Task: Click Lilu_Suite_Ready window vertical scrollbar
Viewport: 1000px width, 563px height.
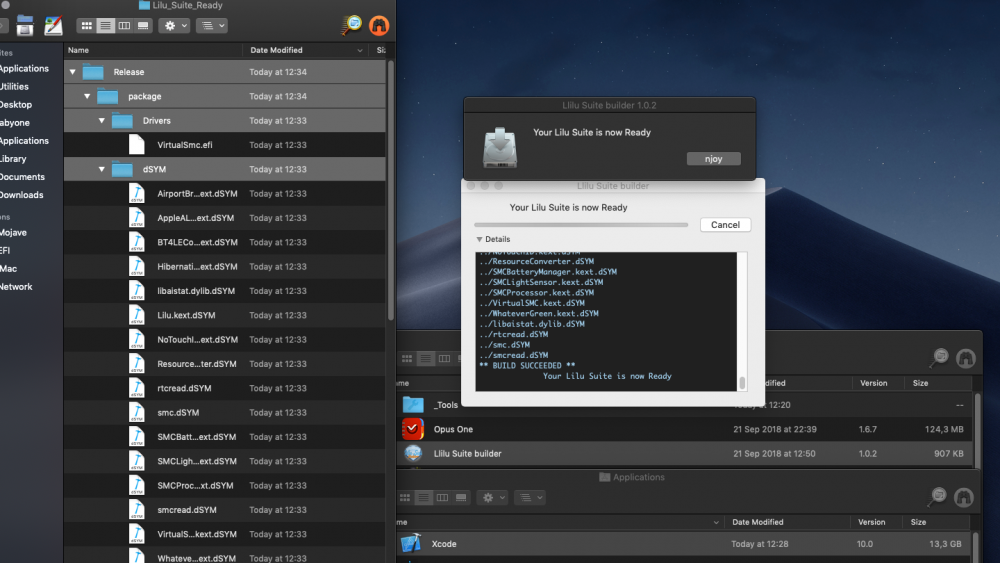Action: [x=390, y=191]
